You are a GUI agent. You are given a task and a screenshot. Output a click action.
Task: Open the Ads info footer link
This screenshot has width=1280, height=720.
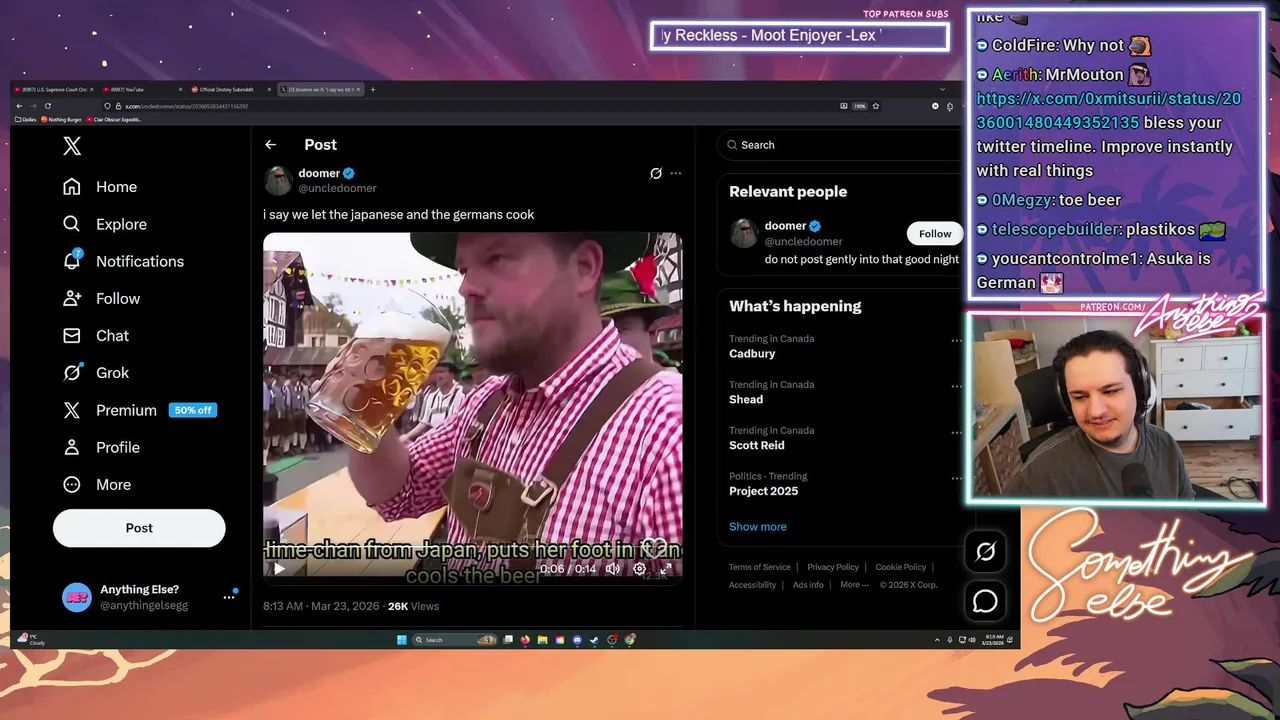tap(808, 585)
